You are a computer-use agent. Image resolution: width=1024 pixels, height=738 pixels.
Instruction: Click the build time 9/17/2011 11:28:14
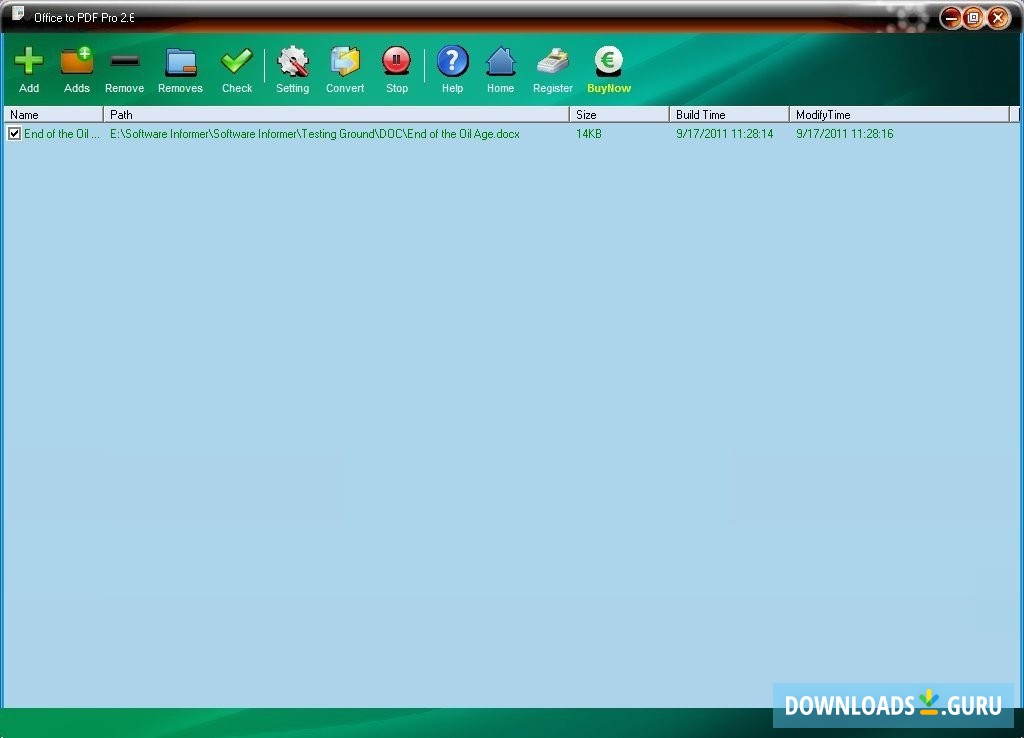(x=724, y=134)
